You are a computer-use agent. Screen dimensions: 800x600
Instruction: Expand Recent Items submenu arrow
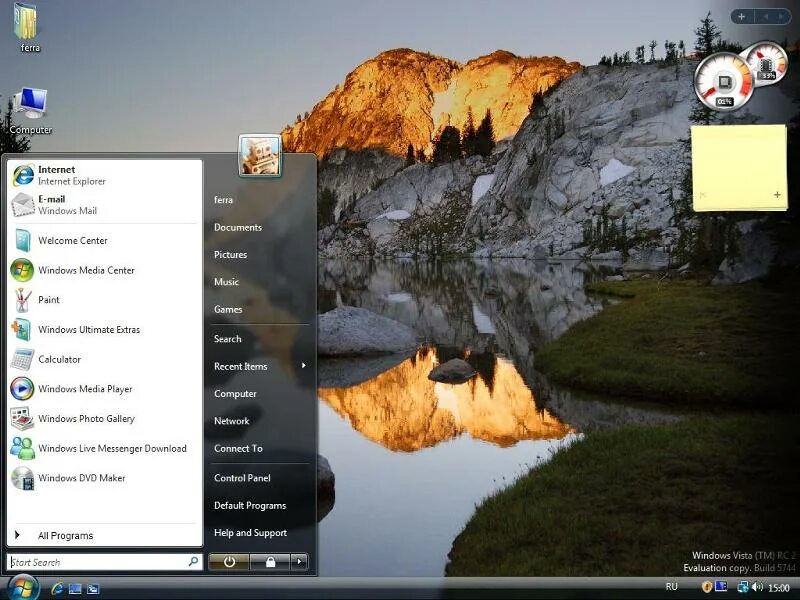(304, 365)
